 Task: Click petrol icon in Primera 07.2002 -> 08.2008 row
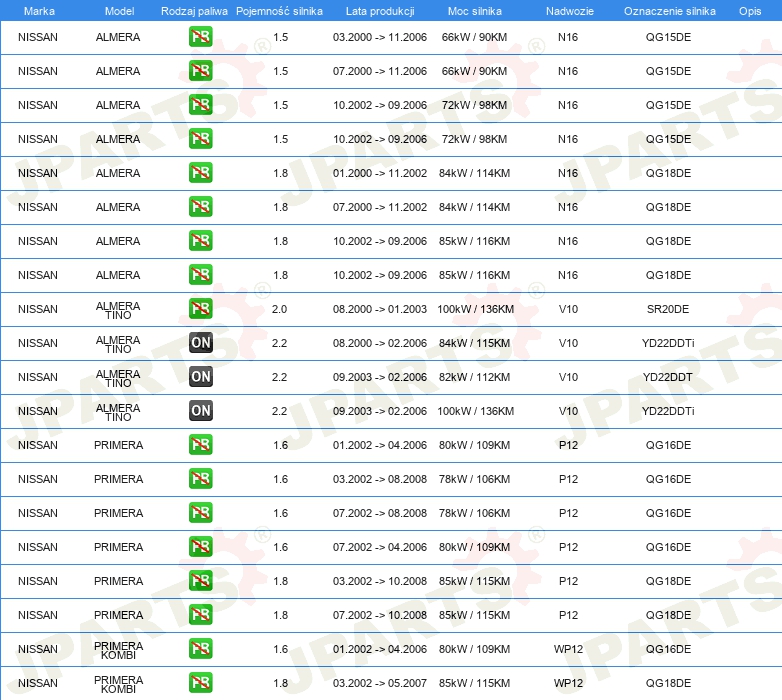[x=200, y=513]
